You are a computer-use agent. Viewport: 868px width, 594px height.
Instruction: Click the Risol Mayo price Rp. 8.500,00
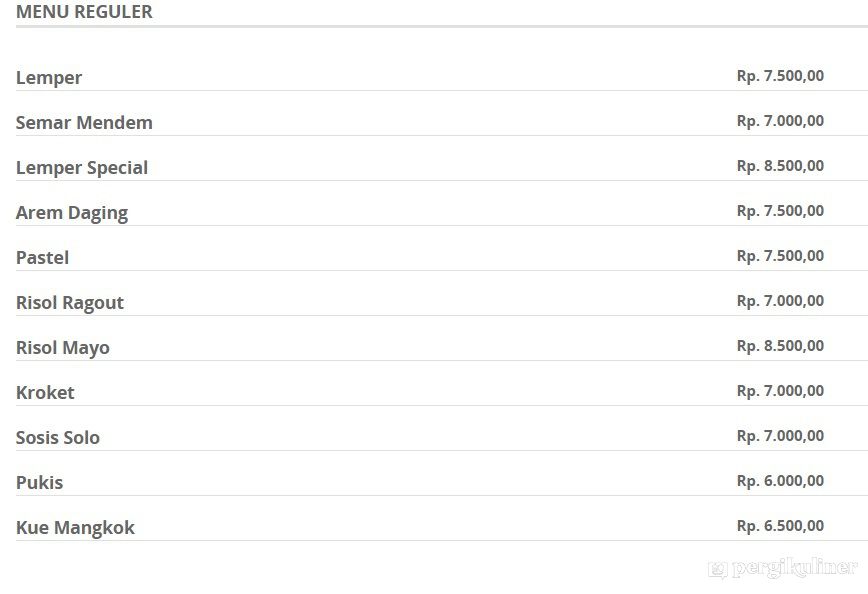(780, 346)
